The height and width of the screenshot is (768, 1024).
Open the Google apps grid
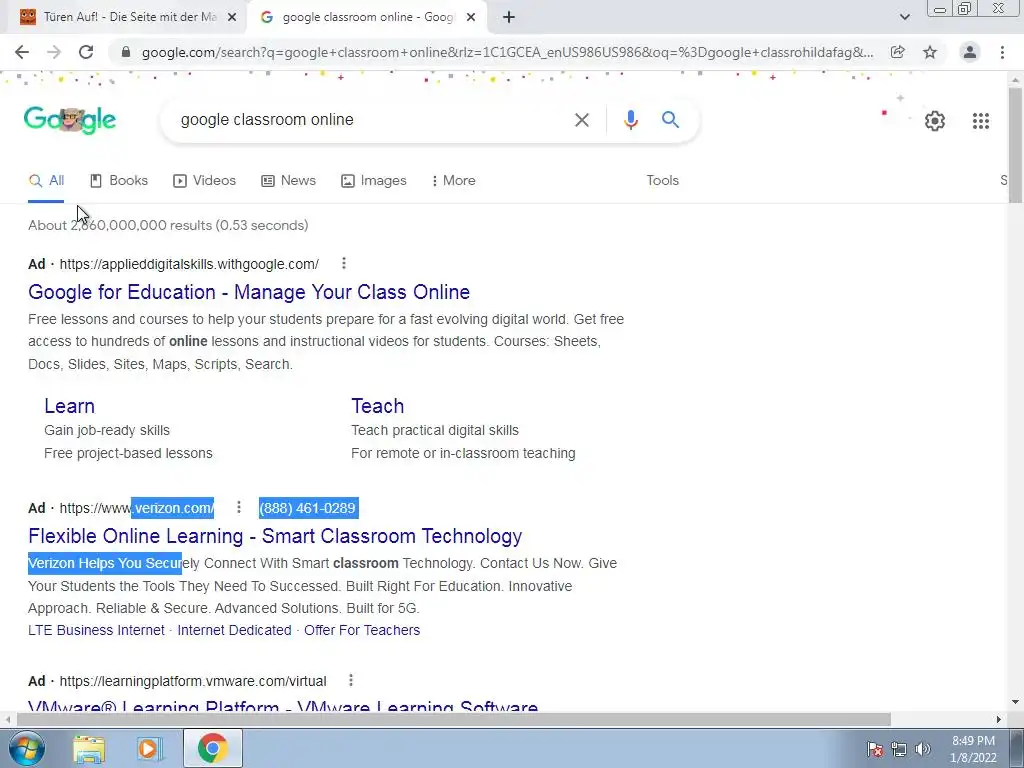point(980,121)
